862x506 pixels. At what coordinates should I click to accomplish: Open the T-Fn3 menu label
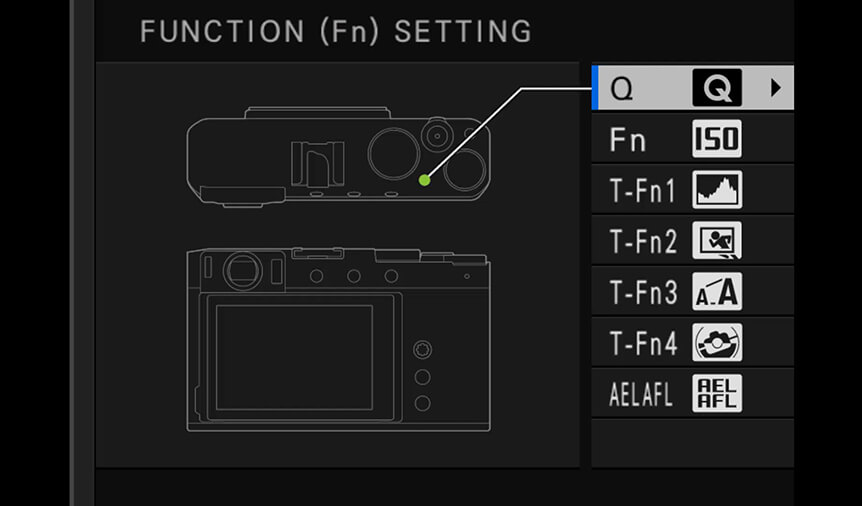point(643,293)
